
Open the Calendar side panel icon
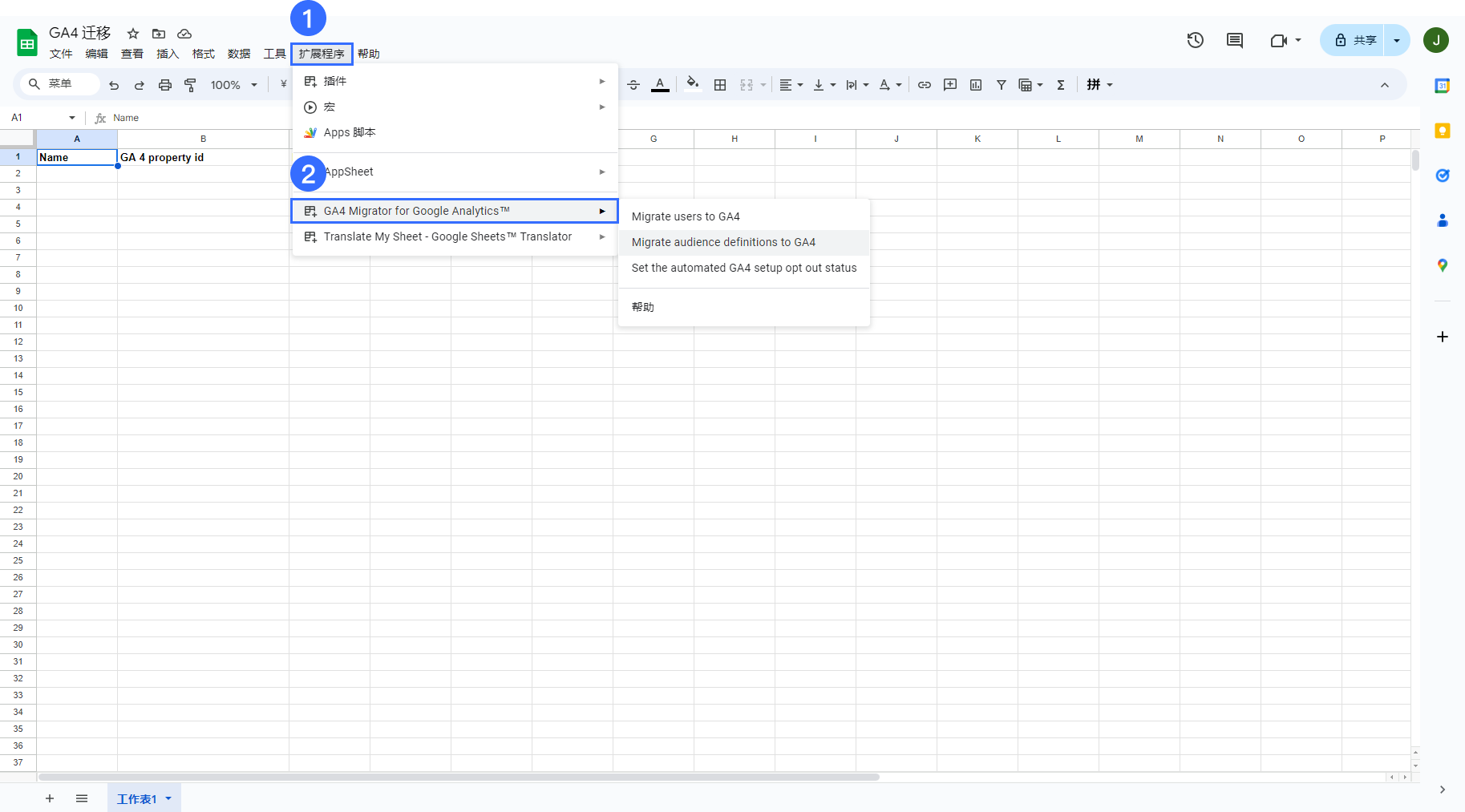[1443, 86]
